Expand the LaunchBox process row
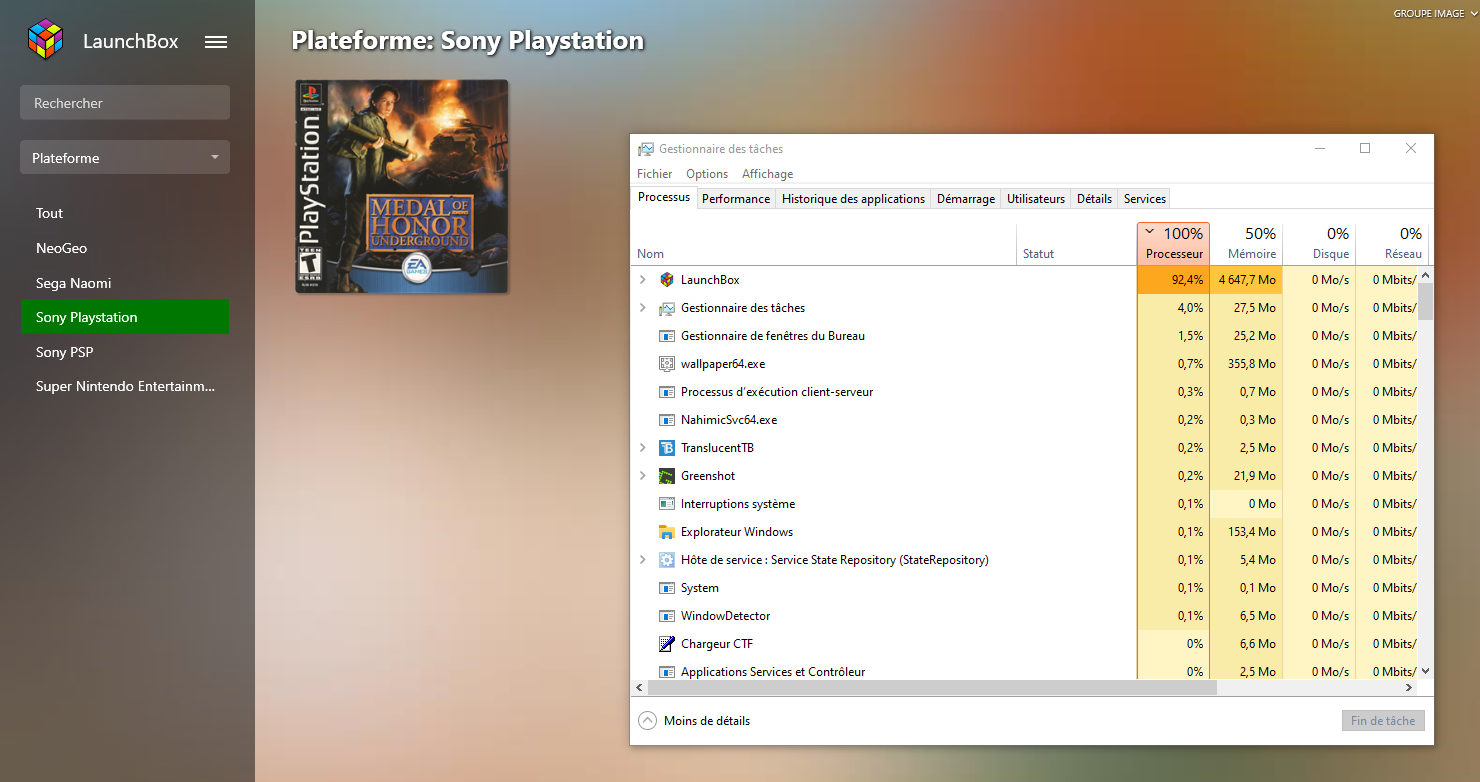 pos(643,280)
